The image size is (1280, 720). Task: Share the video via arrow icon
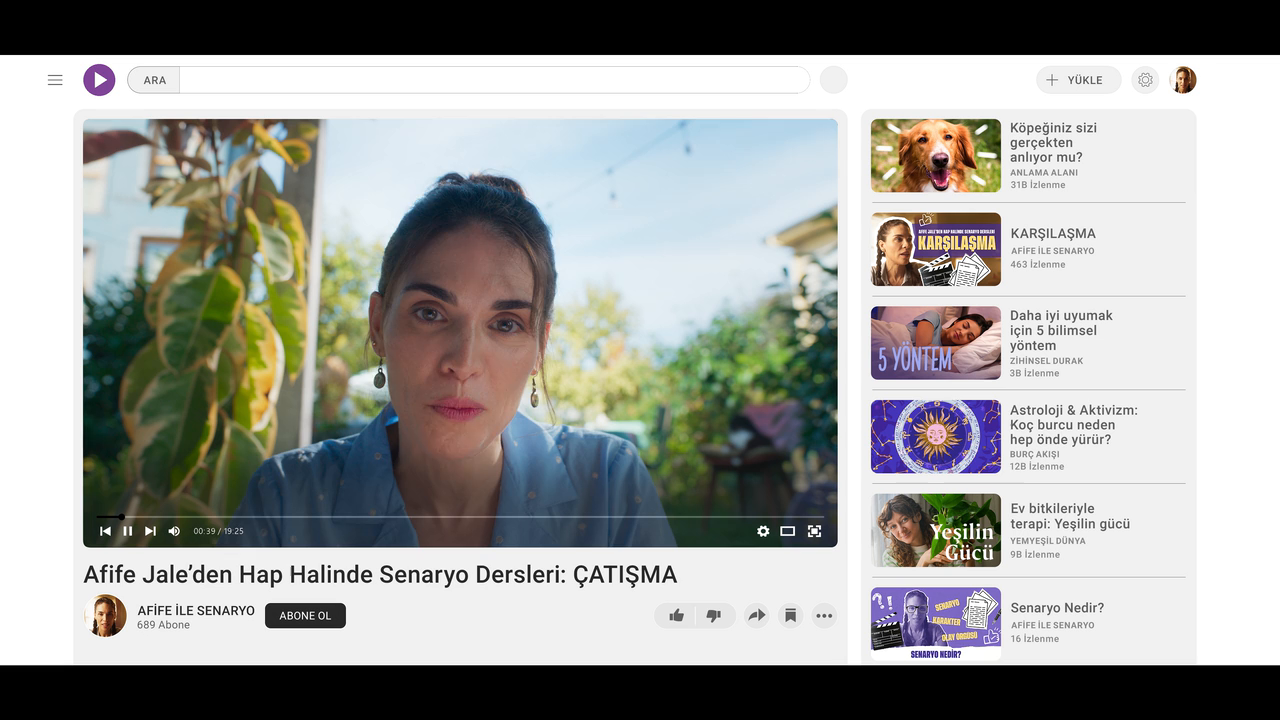pyautogui.click(x=757, y=616)
